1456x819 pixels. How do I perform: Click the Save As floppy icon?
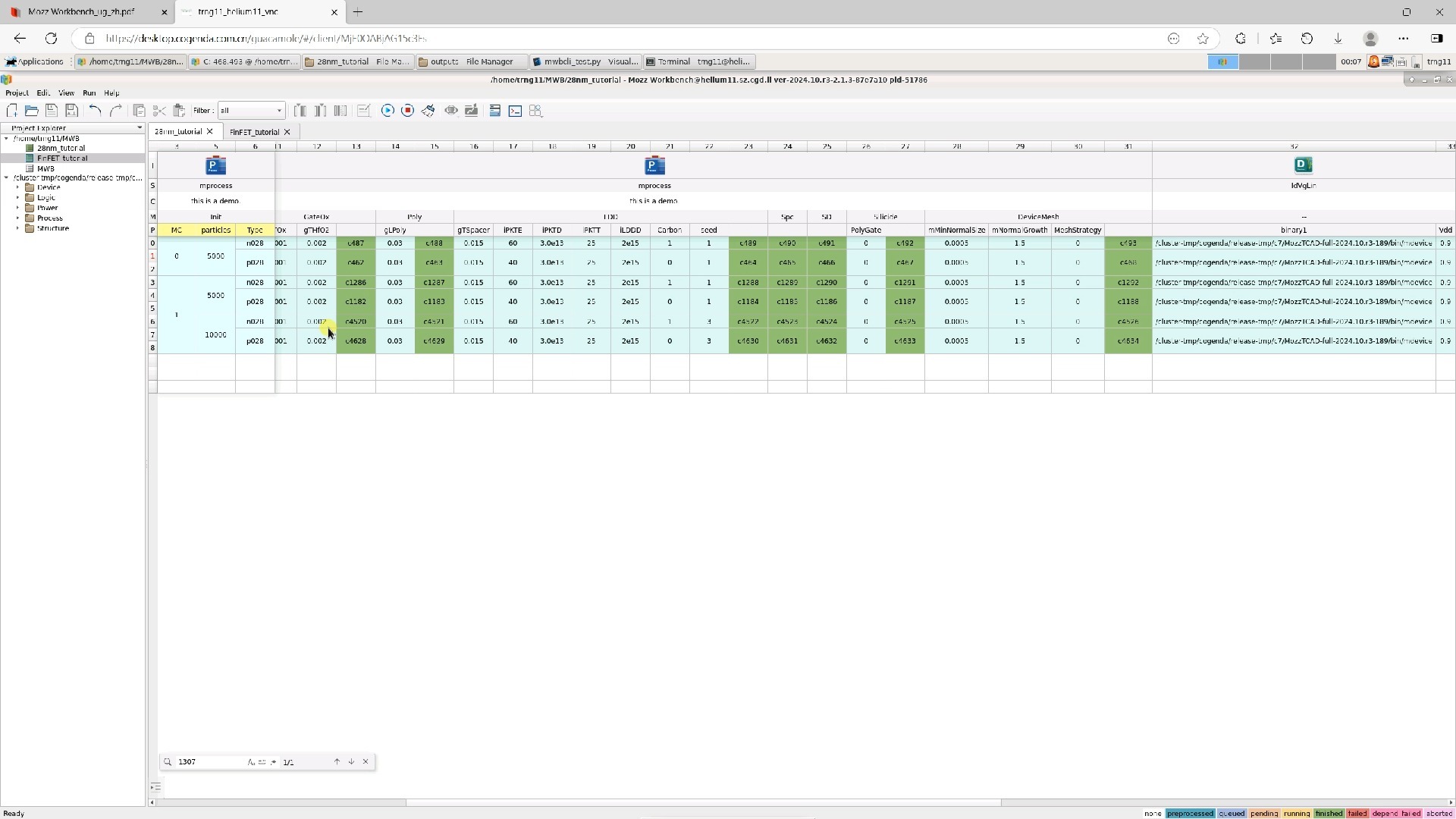[x=71, y=111]
